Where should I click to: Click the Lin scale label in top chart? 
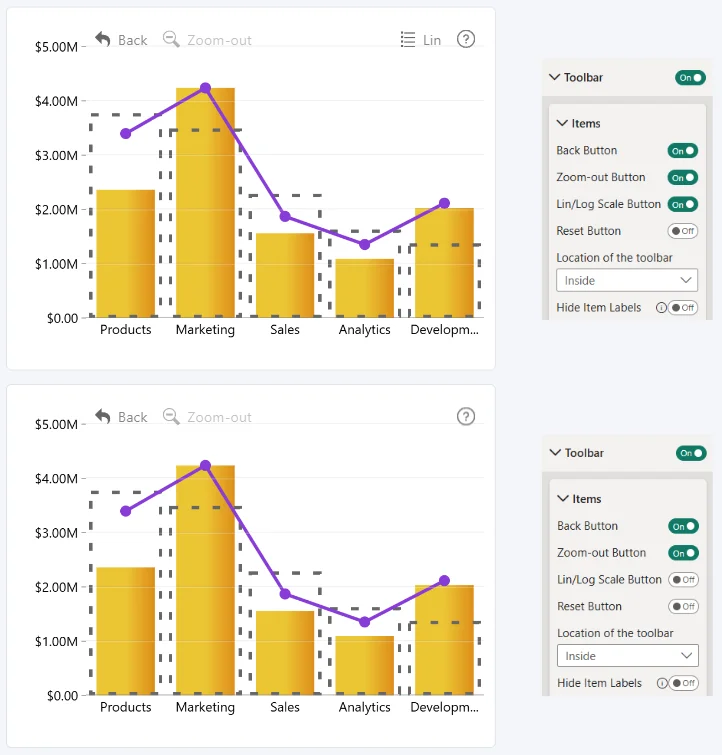click(432, 40)
